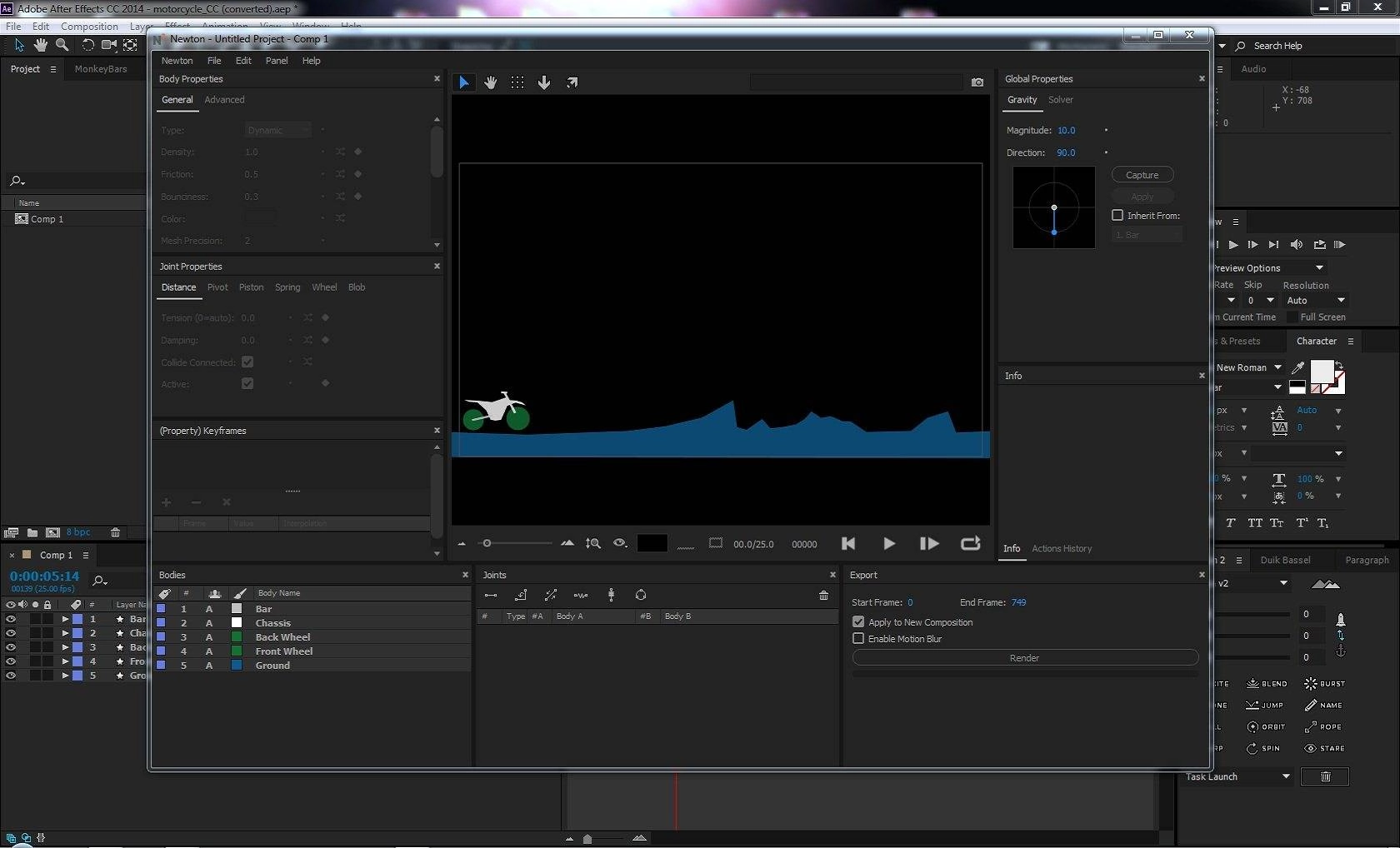Add a wheel joint from Joints toolbar
The height and width of the screenshot is (848, 1400).
point(611,595)
